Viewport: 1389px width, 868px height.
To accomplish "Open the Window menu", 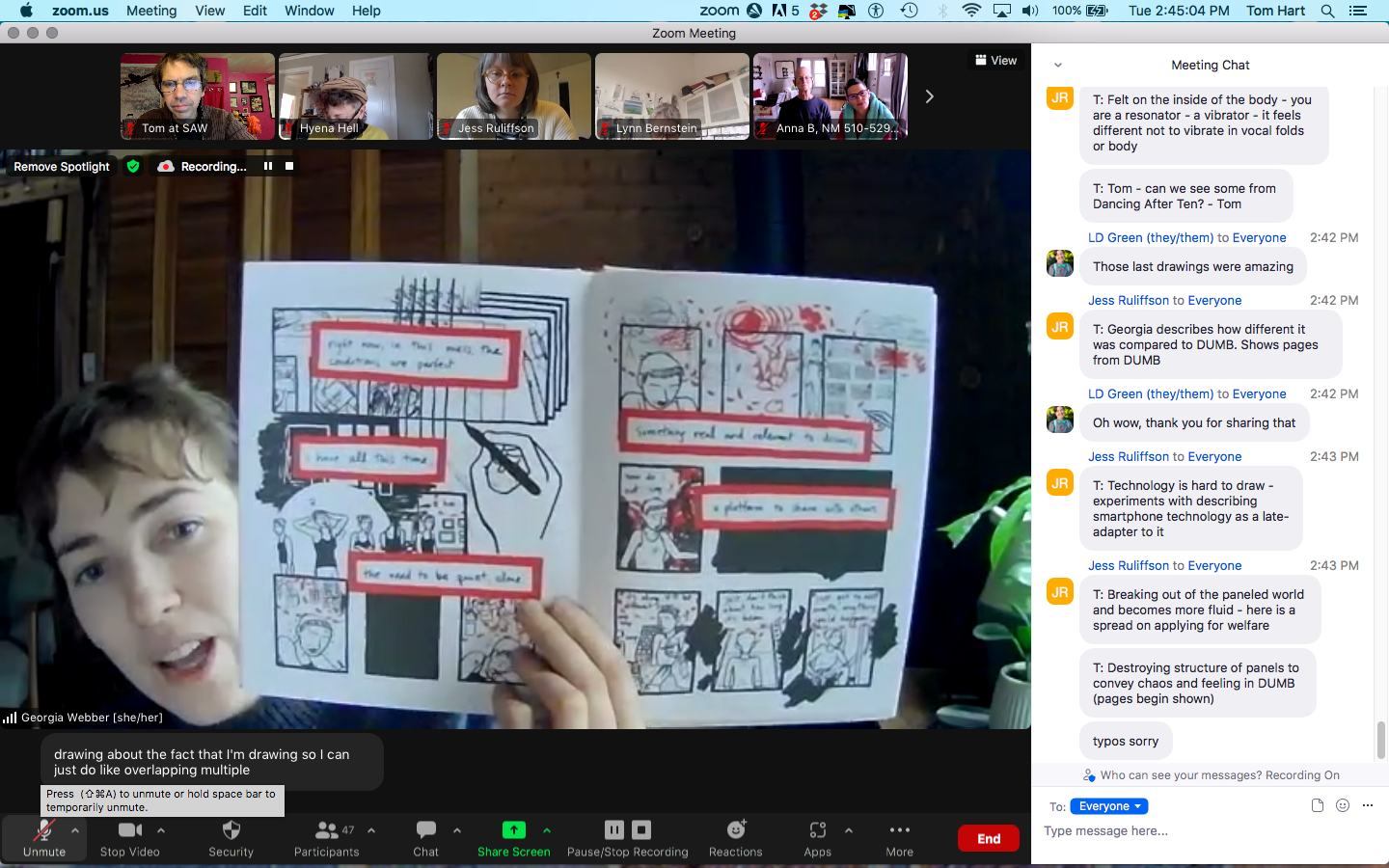I will [309, 11].
